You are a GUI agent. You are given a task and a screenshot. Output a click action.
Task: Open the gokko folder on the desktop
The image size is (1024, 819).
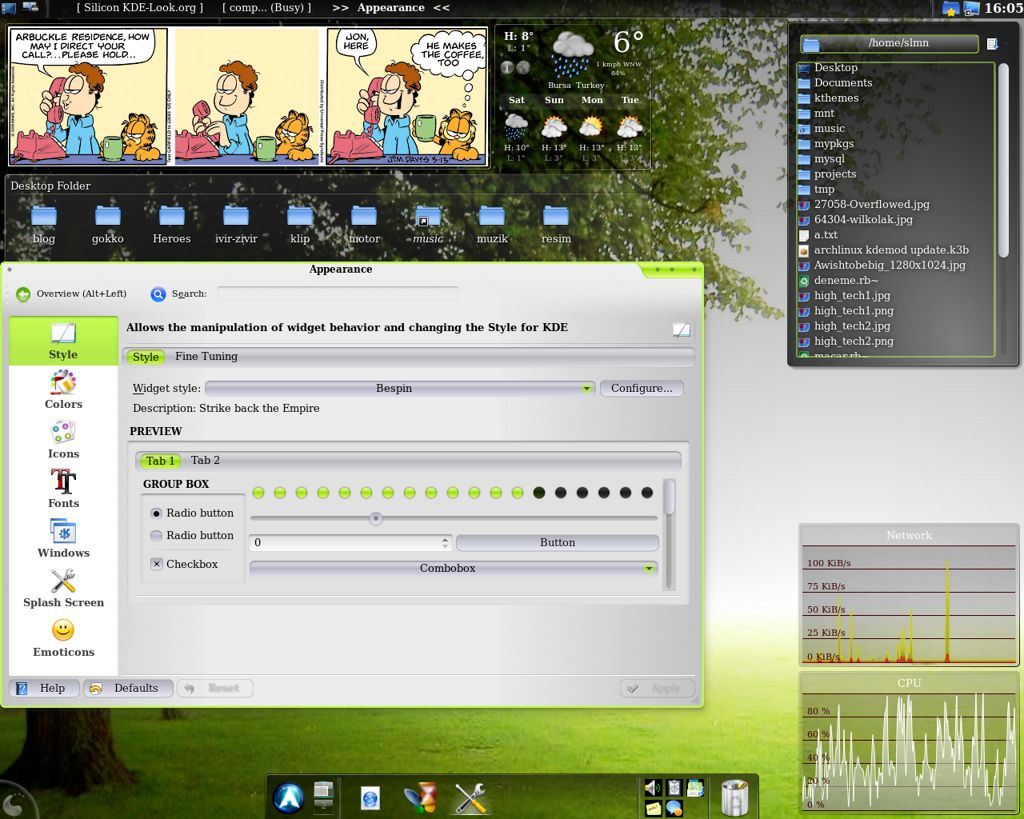coord(108,224)
